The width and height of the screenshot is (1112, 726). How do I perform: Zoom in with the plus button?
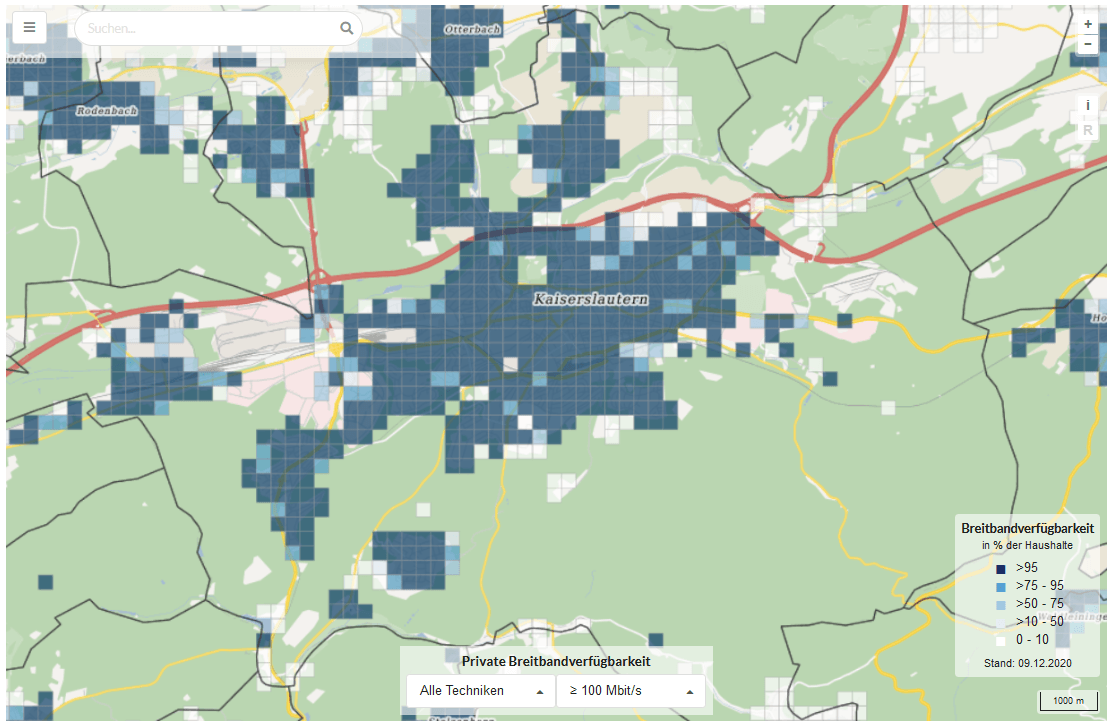[1088, 24]
